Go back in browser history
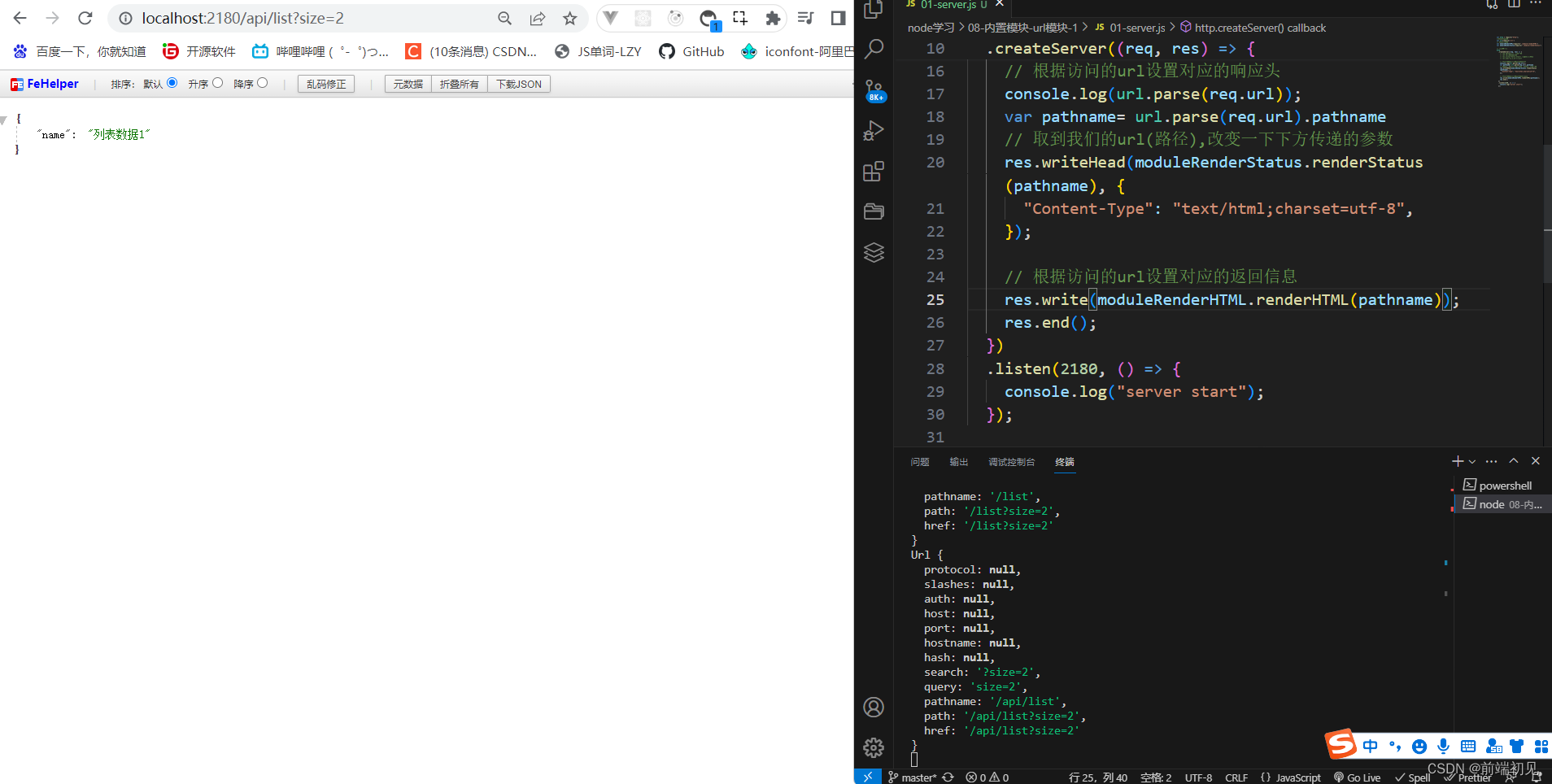 click(20, 18)
